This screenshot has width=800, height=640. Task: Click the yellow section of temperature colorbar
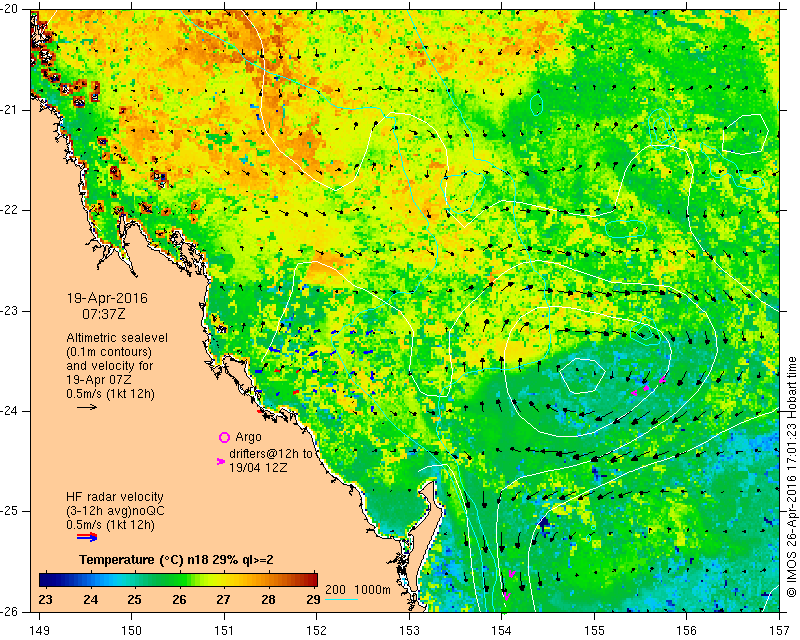[x=219, y=580]
